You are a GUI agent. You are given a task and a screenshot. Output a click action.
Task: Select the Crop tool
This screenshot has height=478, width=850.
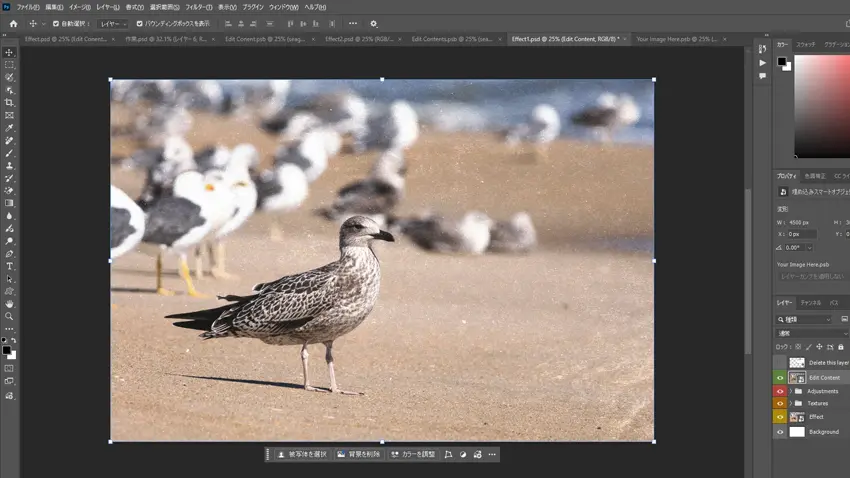tap(10, 103)
